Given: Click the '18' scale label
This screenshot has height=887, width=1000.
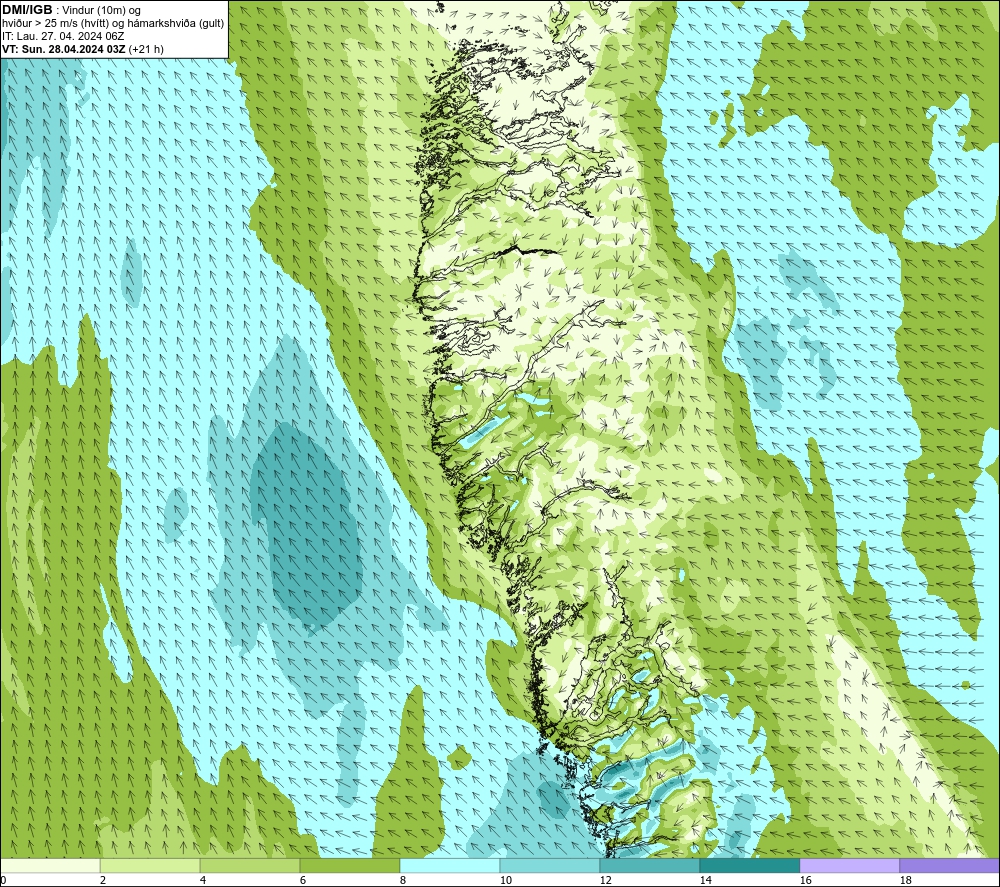Looking at the screenshot, I should point(905,880).
